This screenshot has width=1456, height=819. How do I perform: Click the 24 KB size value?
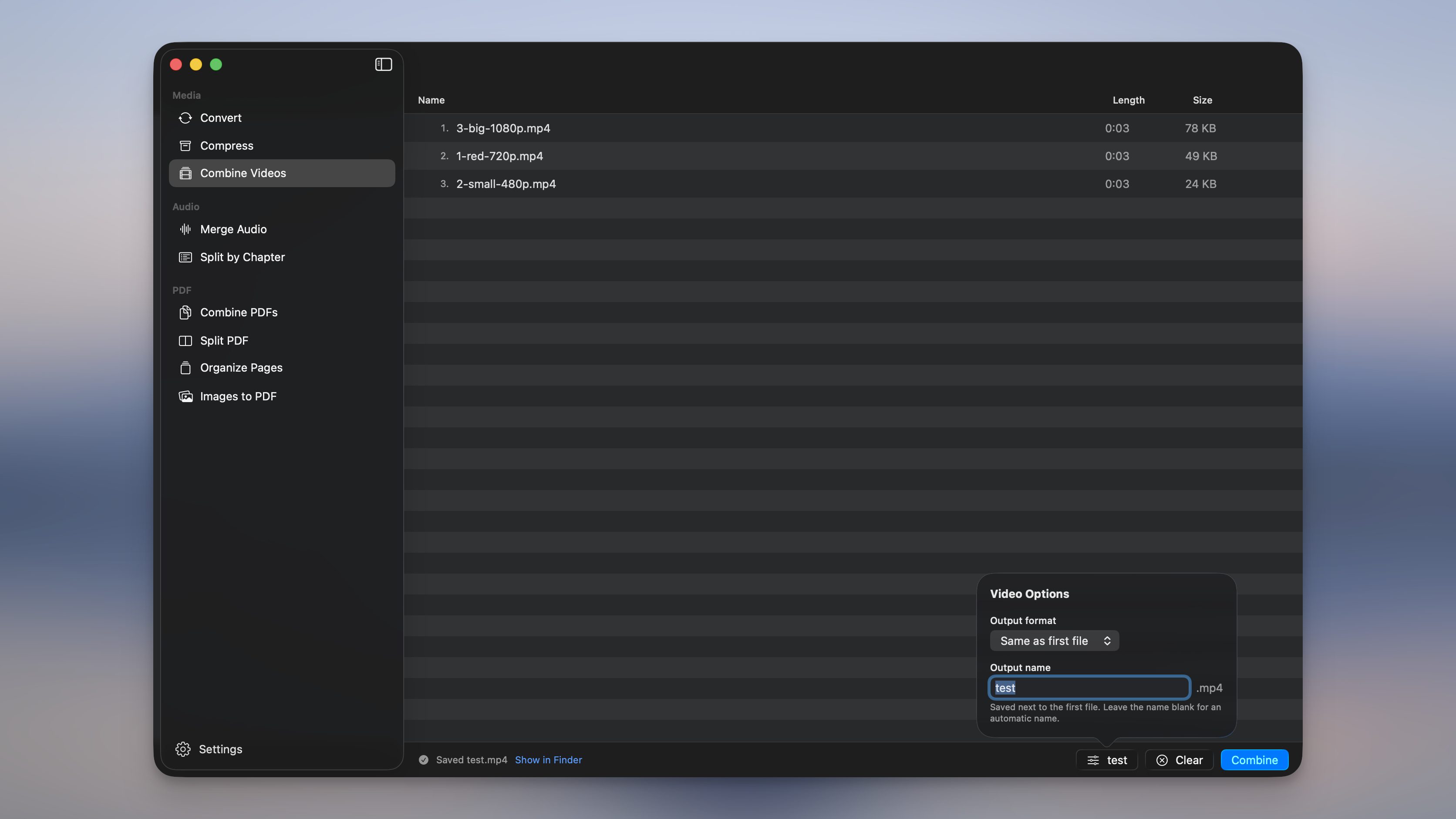1200,184
